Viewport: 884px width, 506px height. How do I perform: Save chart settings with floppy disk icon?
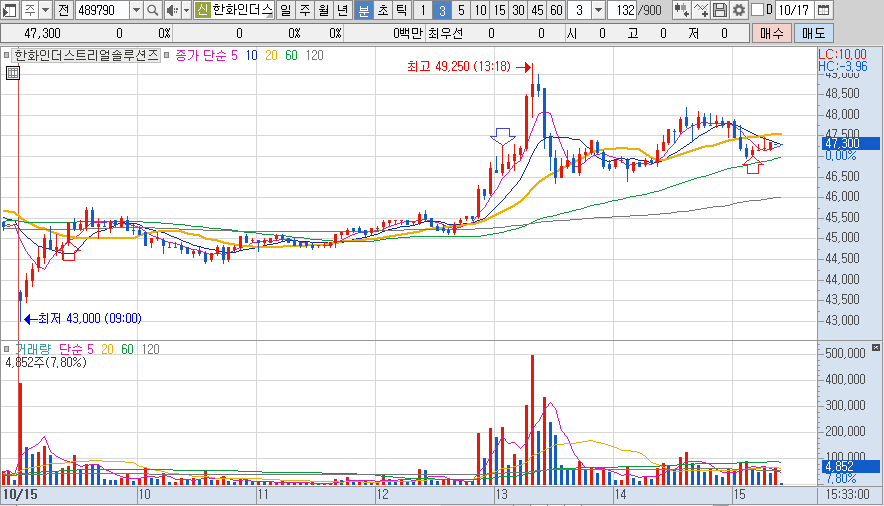pyautogui.click(x=719, y=10)
